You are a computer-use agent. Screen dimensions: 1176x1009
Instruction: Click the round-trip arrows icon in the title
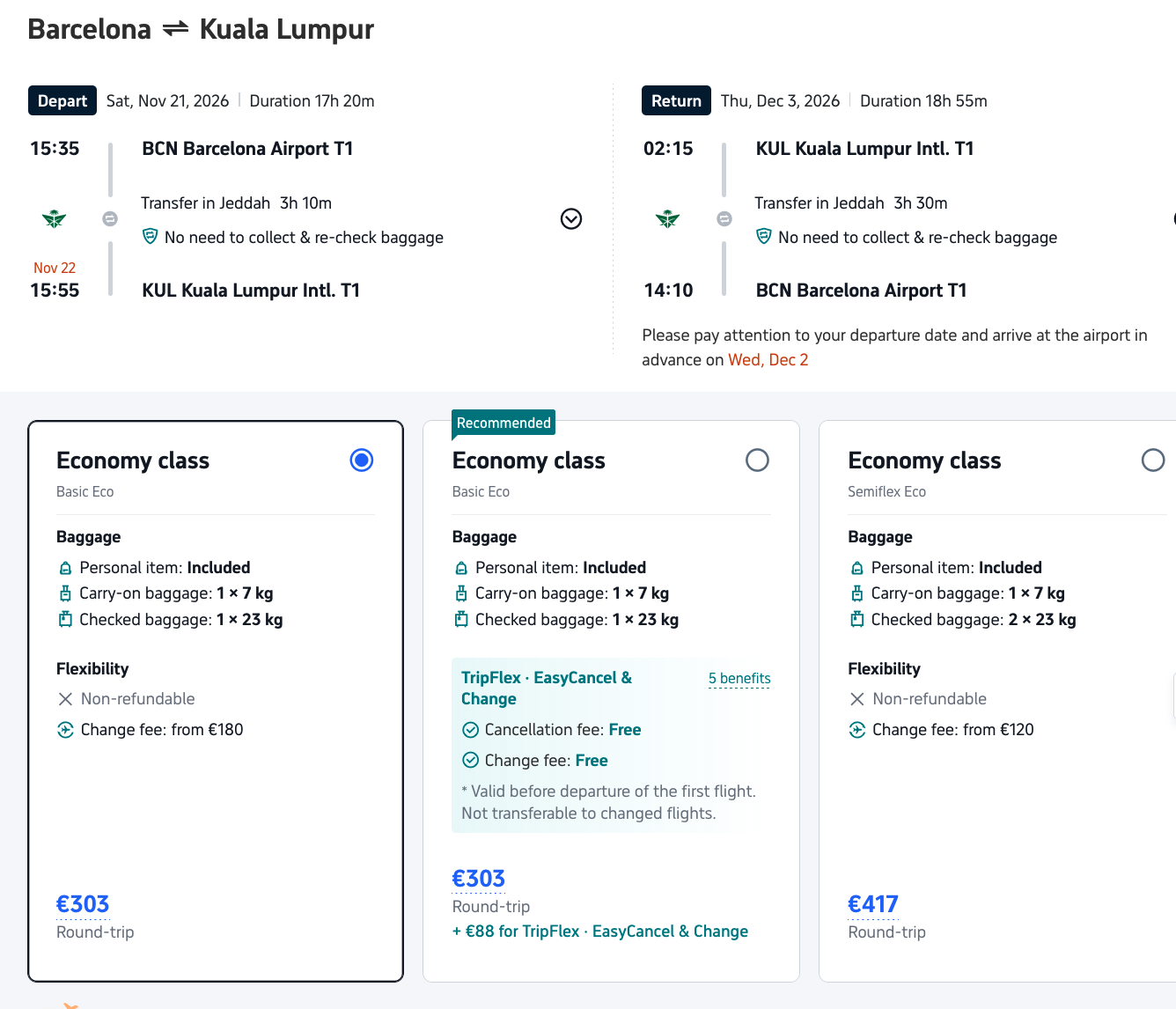click(x=176, y=29)
